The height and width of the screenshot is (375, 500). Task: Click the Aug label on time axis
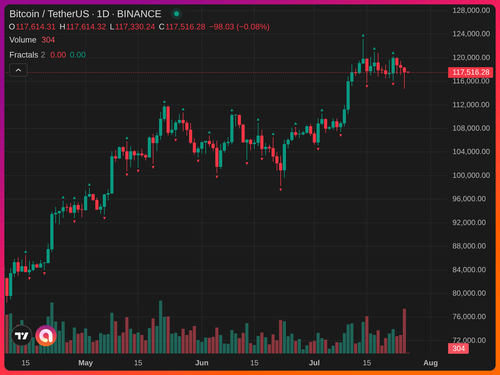pos(431,363)
